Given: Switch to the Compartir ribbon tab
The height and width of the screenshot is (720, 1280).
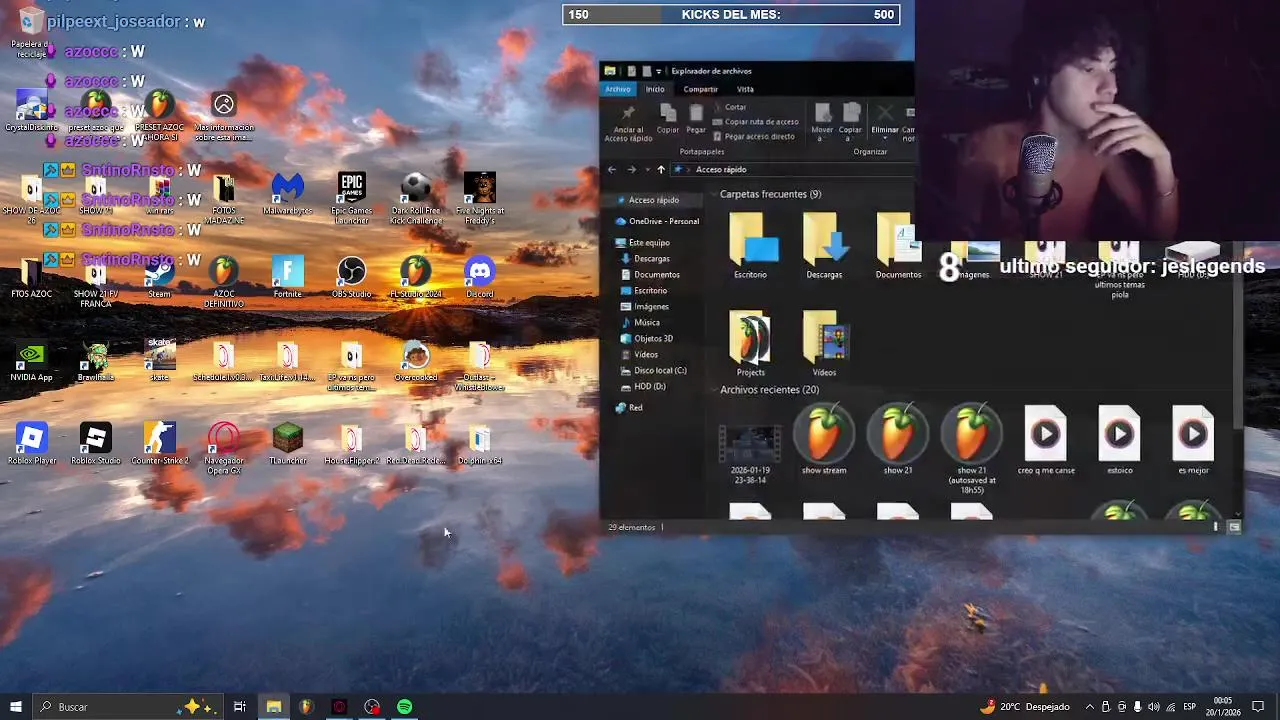Looking at the screenshot, I should [700, 89].
